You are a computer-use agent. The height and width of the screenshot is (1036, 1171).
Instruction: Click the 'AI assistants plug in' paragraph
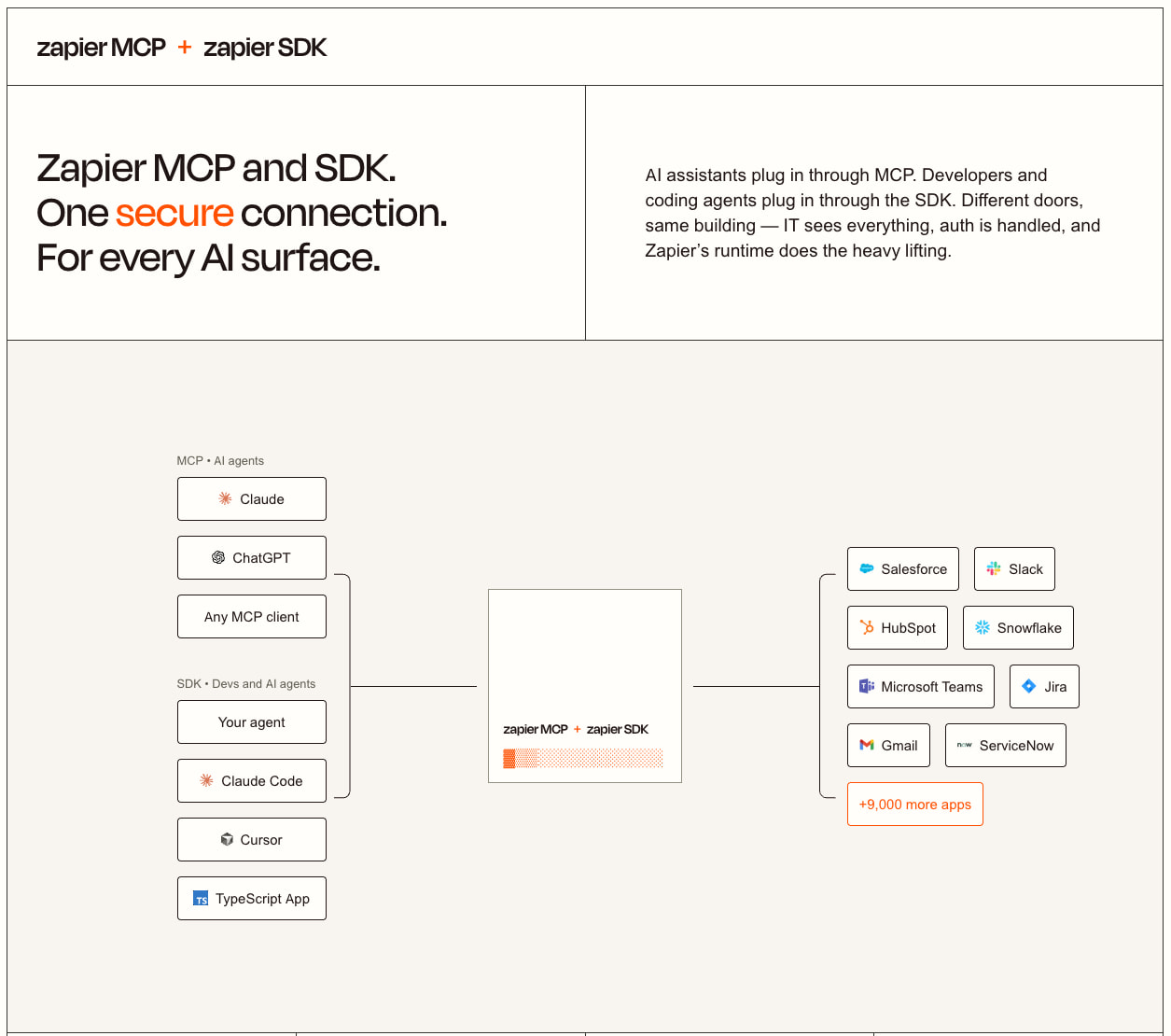[872, 213]
